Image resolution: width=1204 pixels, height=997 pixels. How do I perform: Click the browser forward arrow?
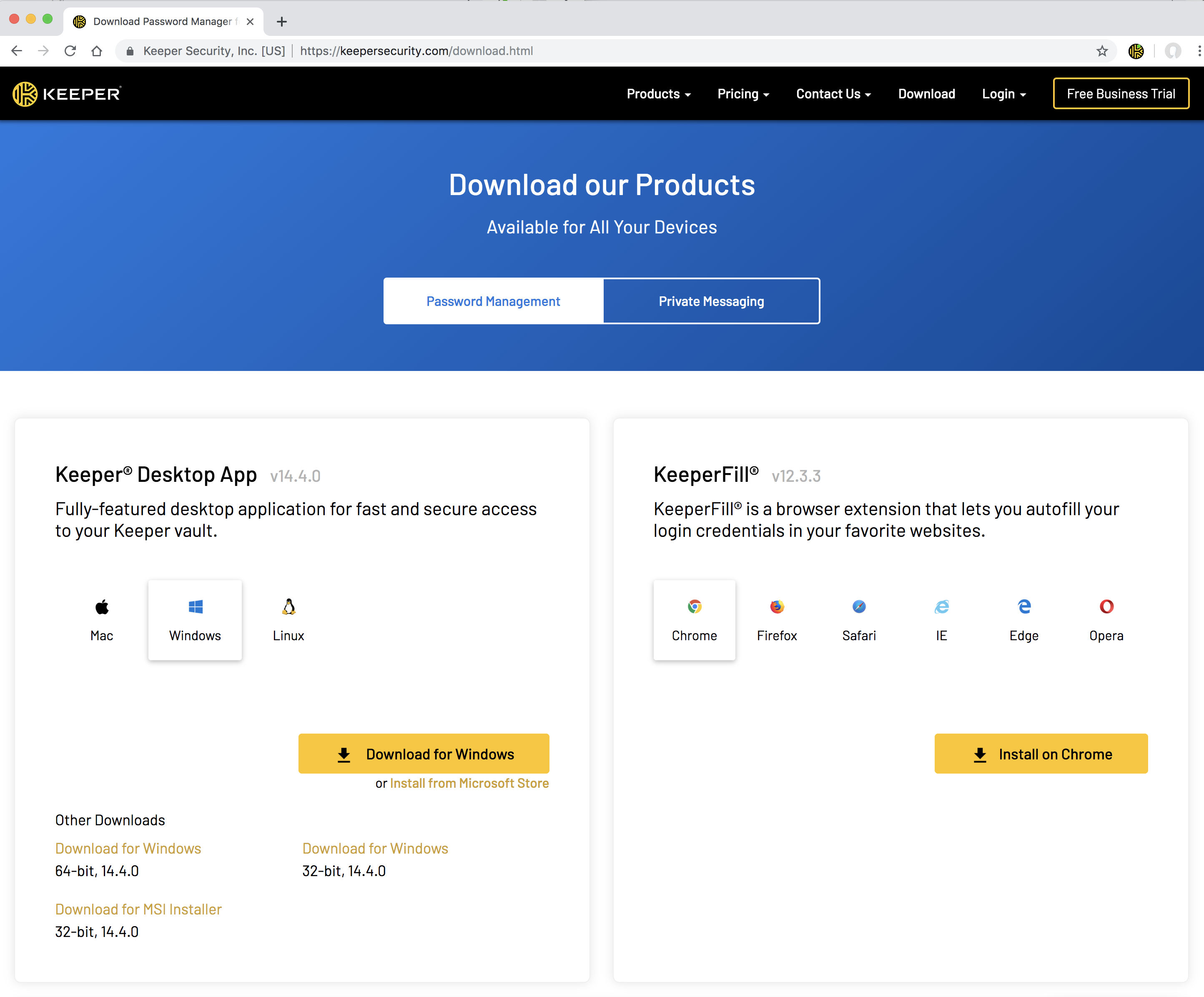(x=43, y=51)
